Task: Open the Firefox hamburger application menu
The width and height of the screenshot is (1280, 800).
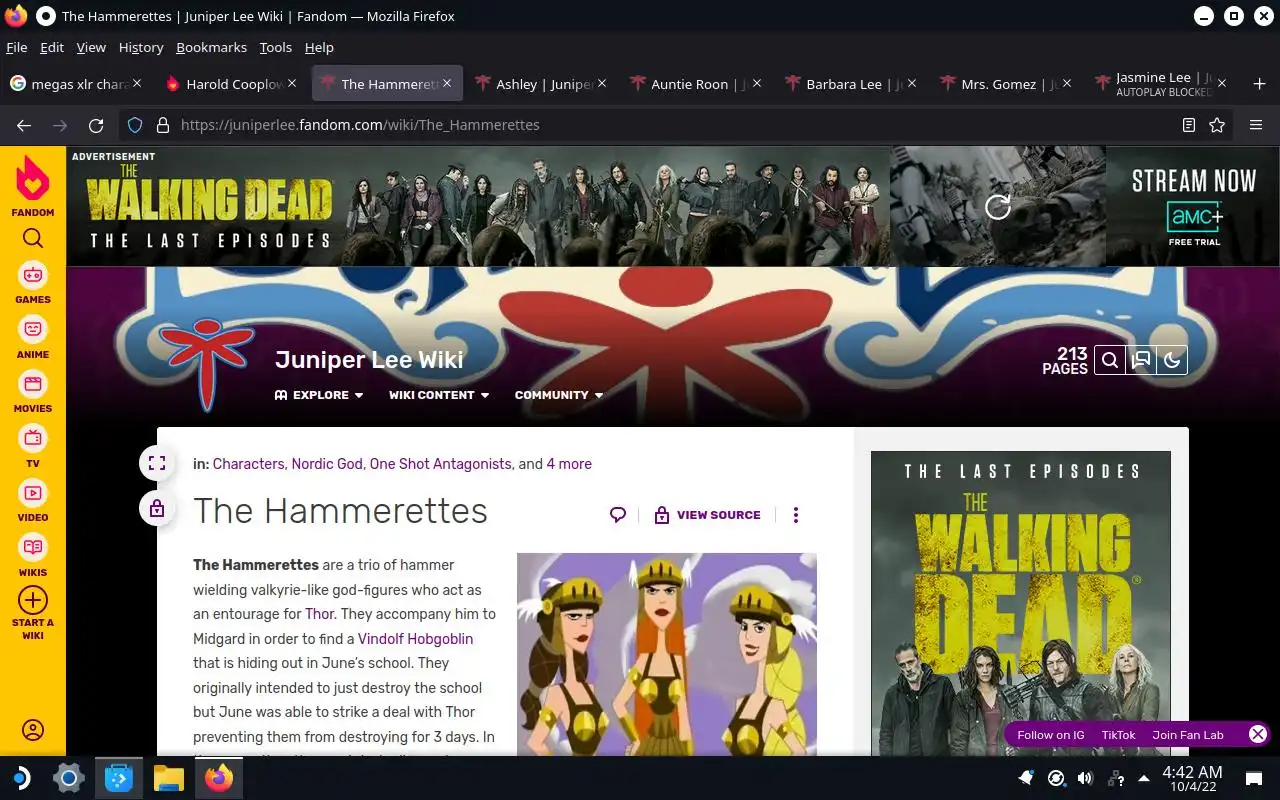Action: (1256, 125)
